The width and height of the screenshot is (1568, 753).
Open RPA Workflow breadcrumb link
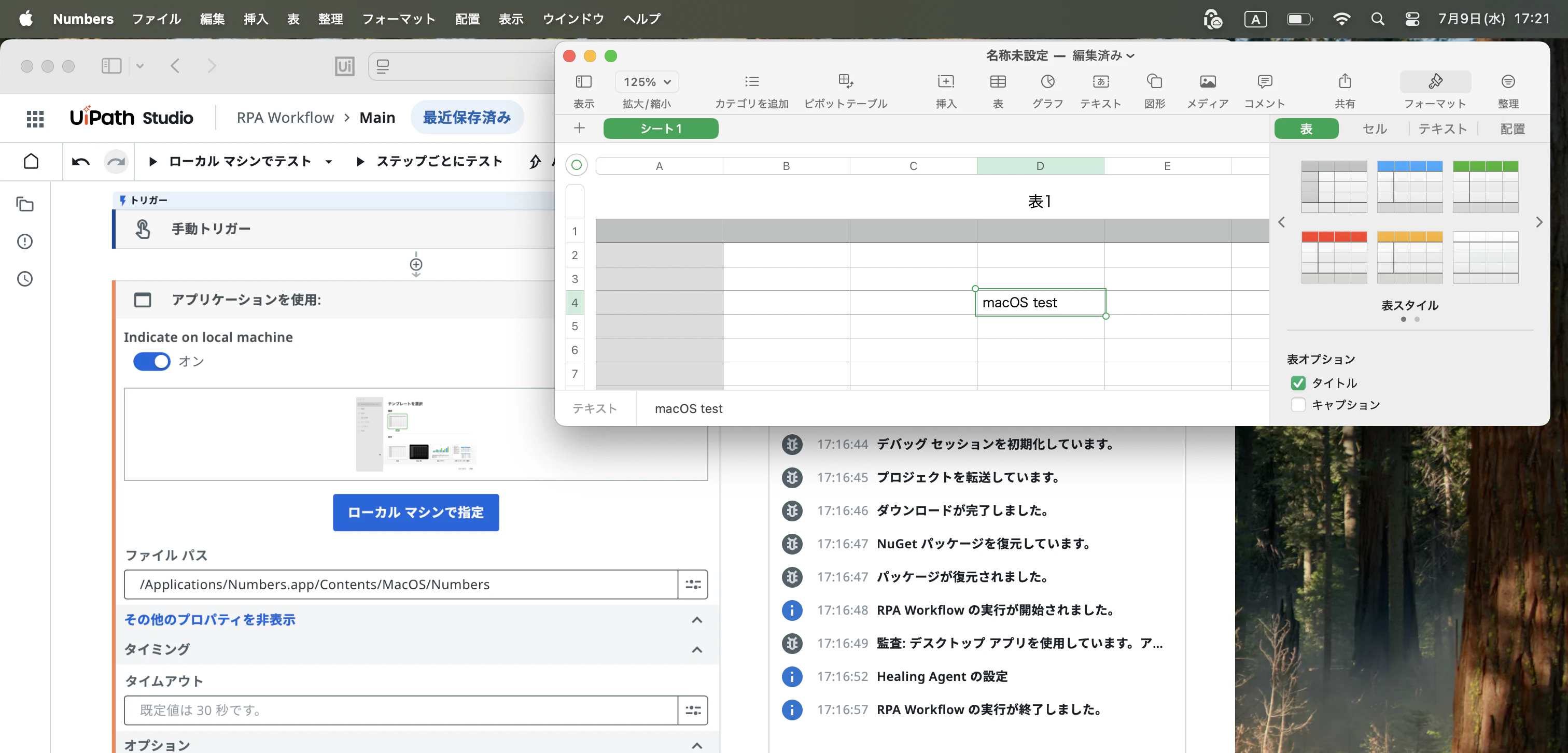pos(285,118)
